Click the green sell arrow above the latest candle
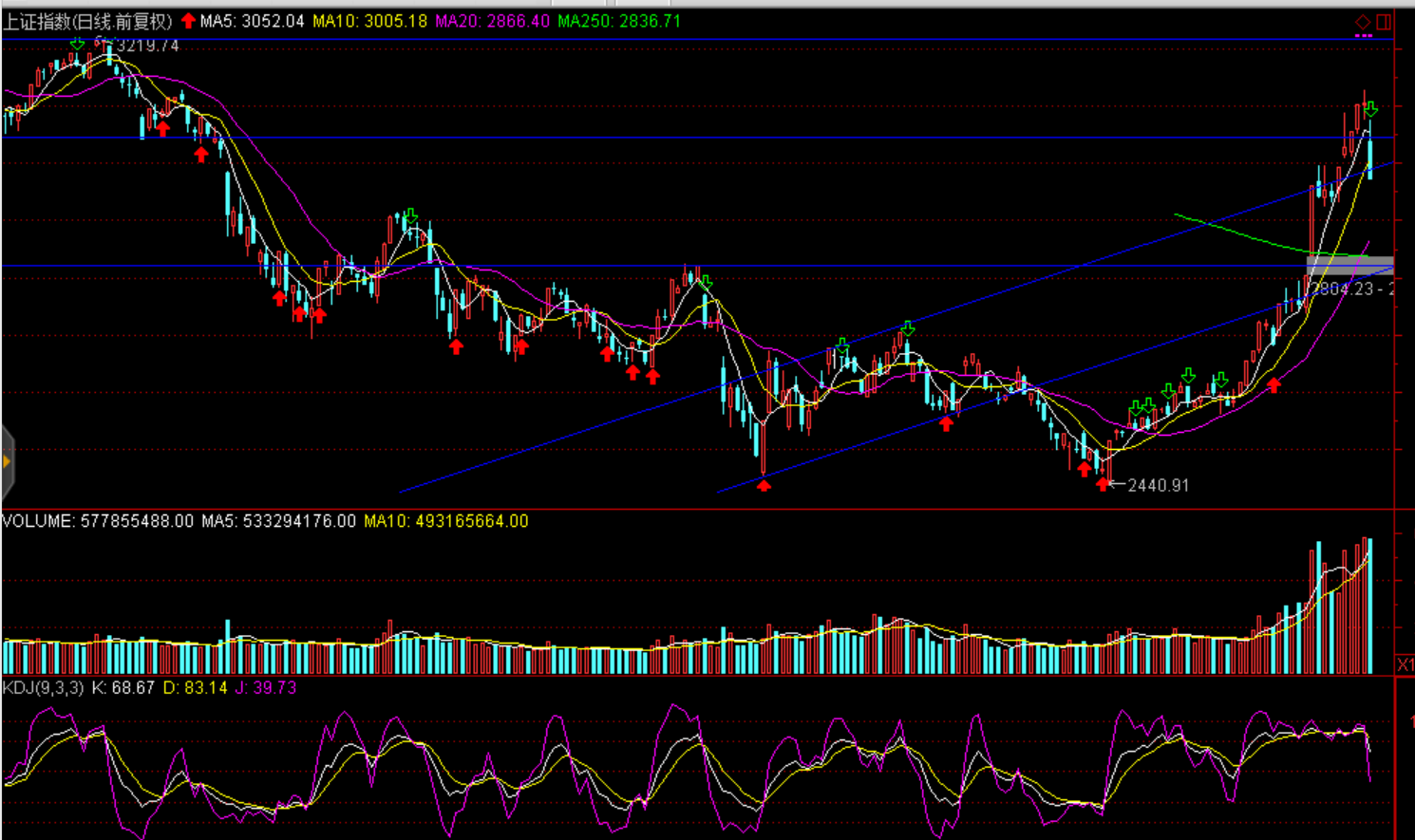The width and height of the screenshot is (1415, 840). coord(1370,110)
